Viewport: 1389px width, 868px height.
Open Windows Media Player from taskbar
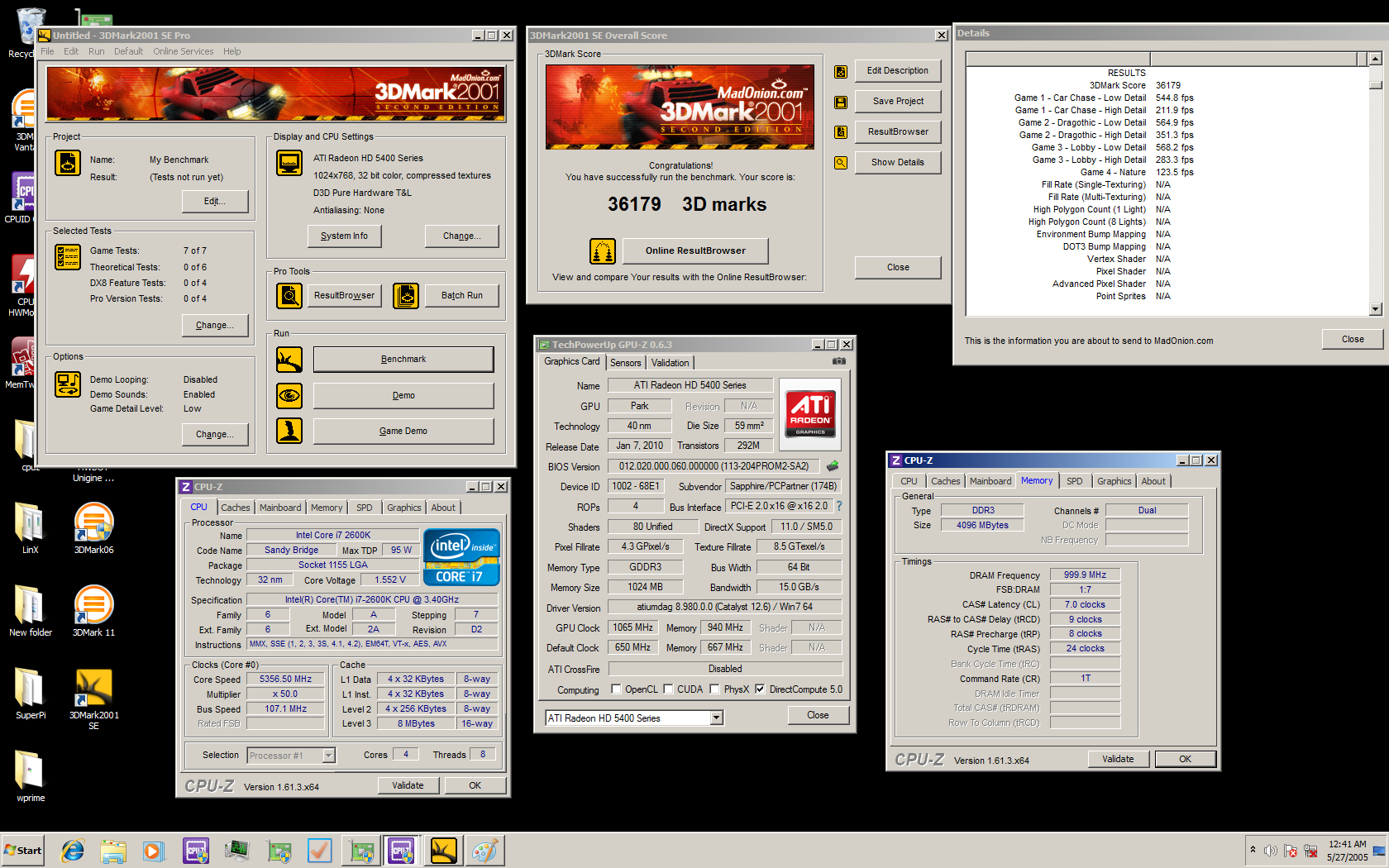[154, 851]
